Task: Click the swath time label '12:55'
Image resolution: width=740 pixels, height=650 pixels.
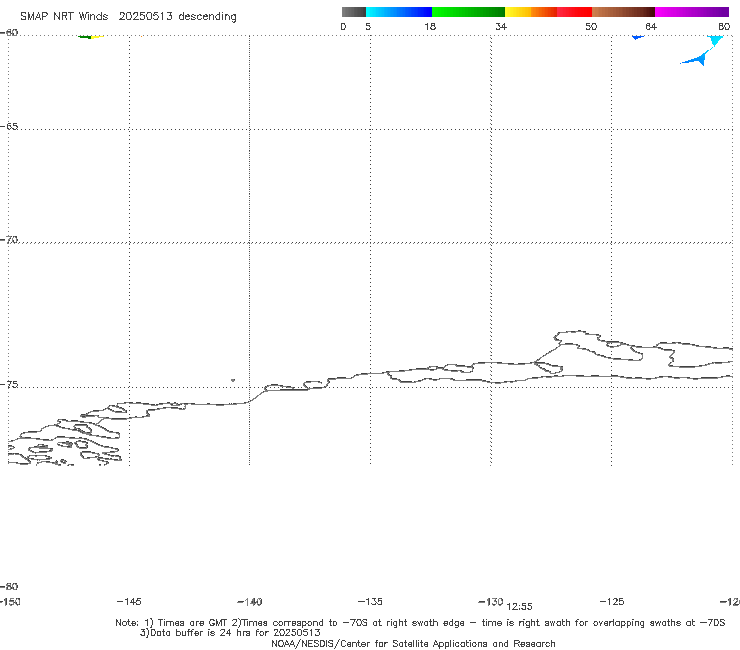Action: point(520,607)
